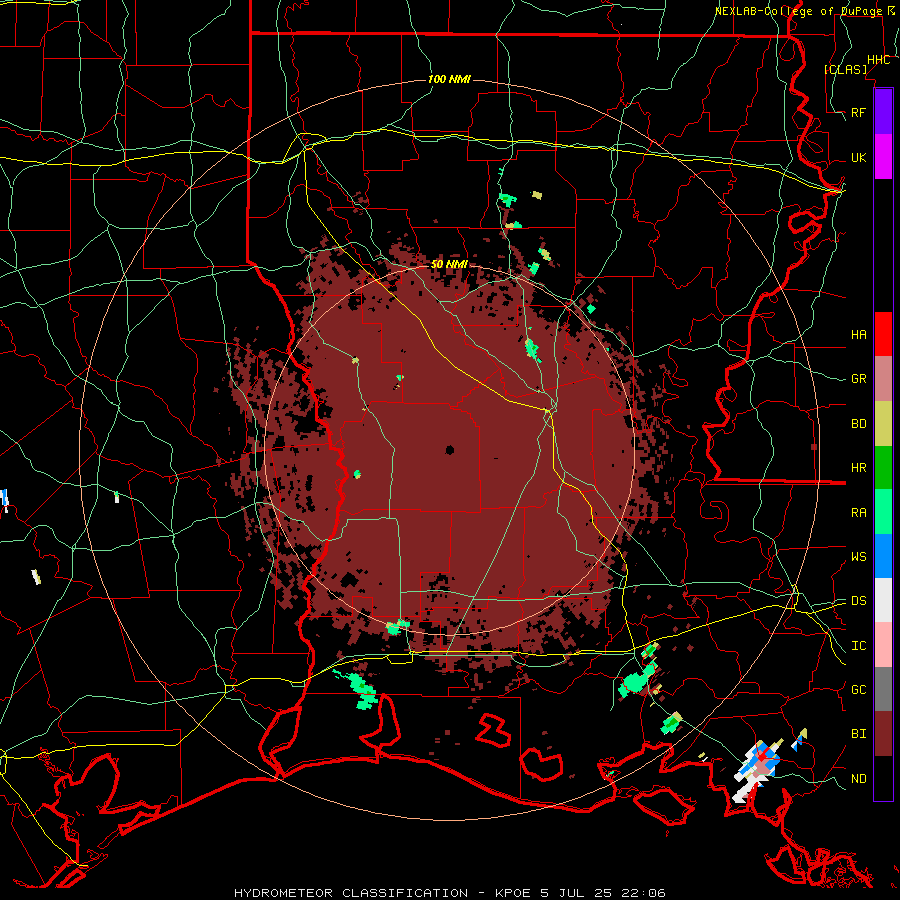
Task: Pick the HR dark green legend swatch
Action: [883, 468]
